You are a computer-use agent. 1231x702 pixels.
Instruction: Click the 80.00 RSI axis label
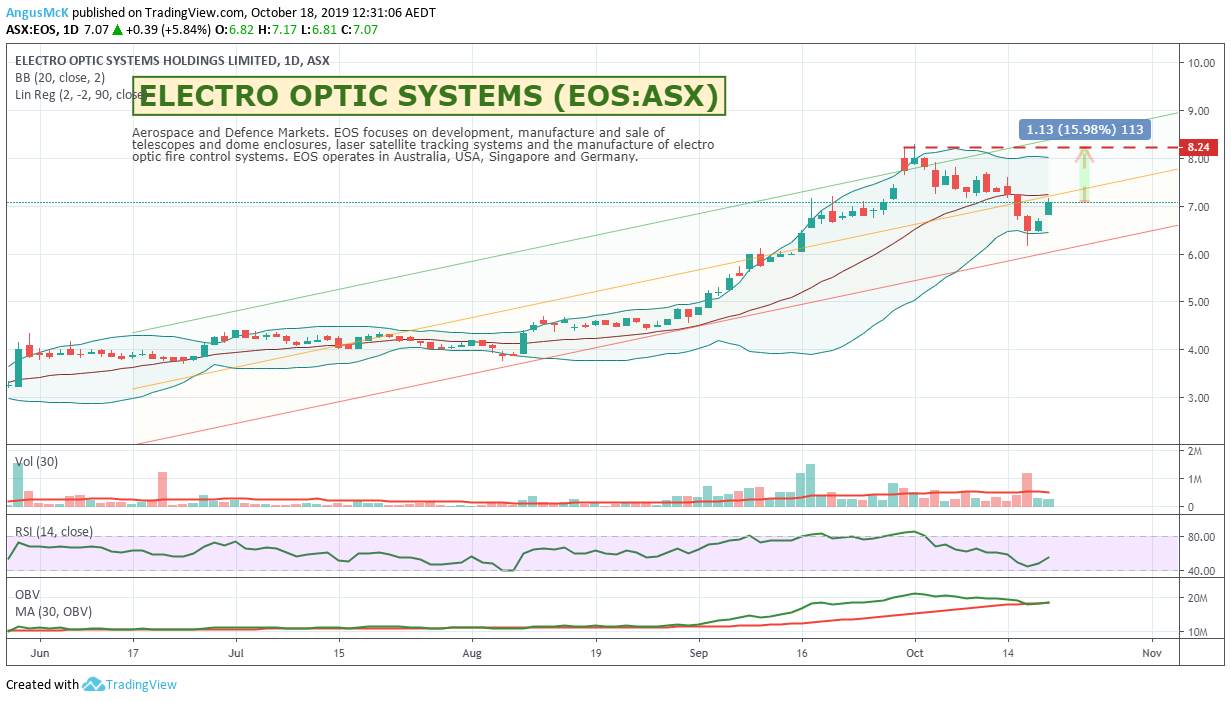coord(1200,537)
